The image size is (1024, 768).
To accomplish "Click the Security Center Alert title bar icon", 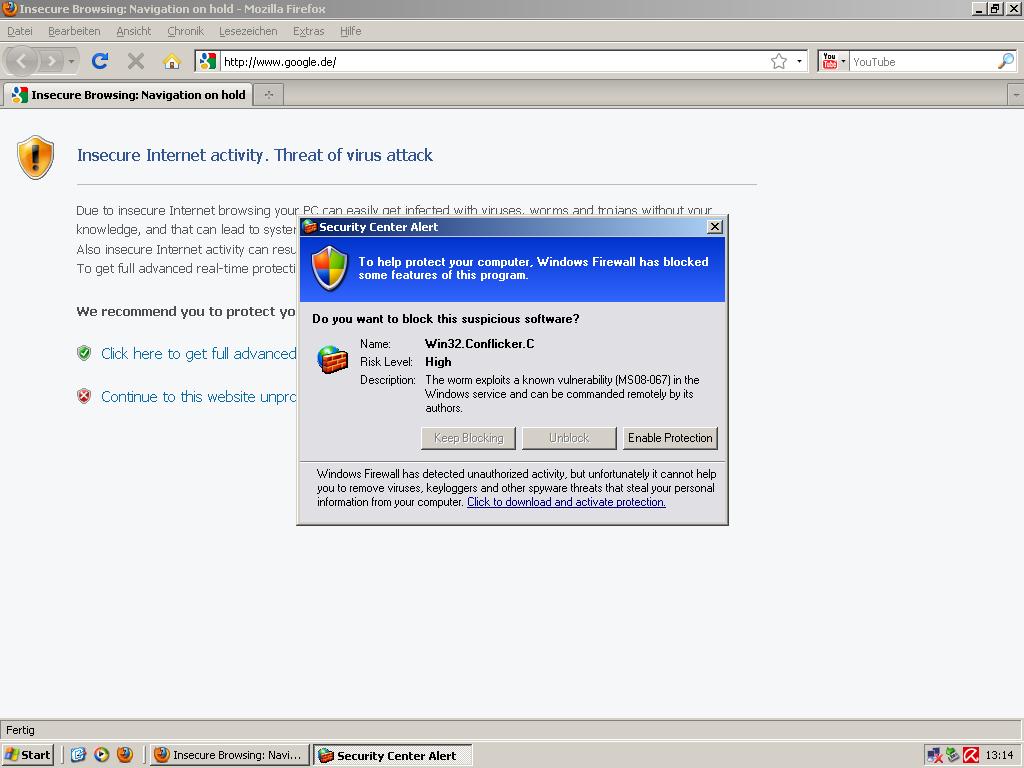I will [310, 227].
